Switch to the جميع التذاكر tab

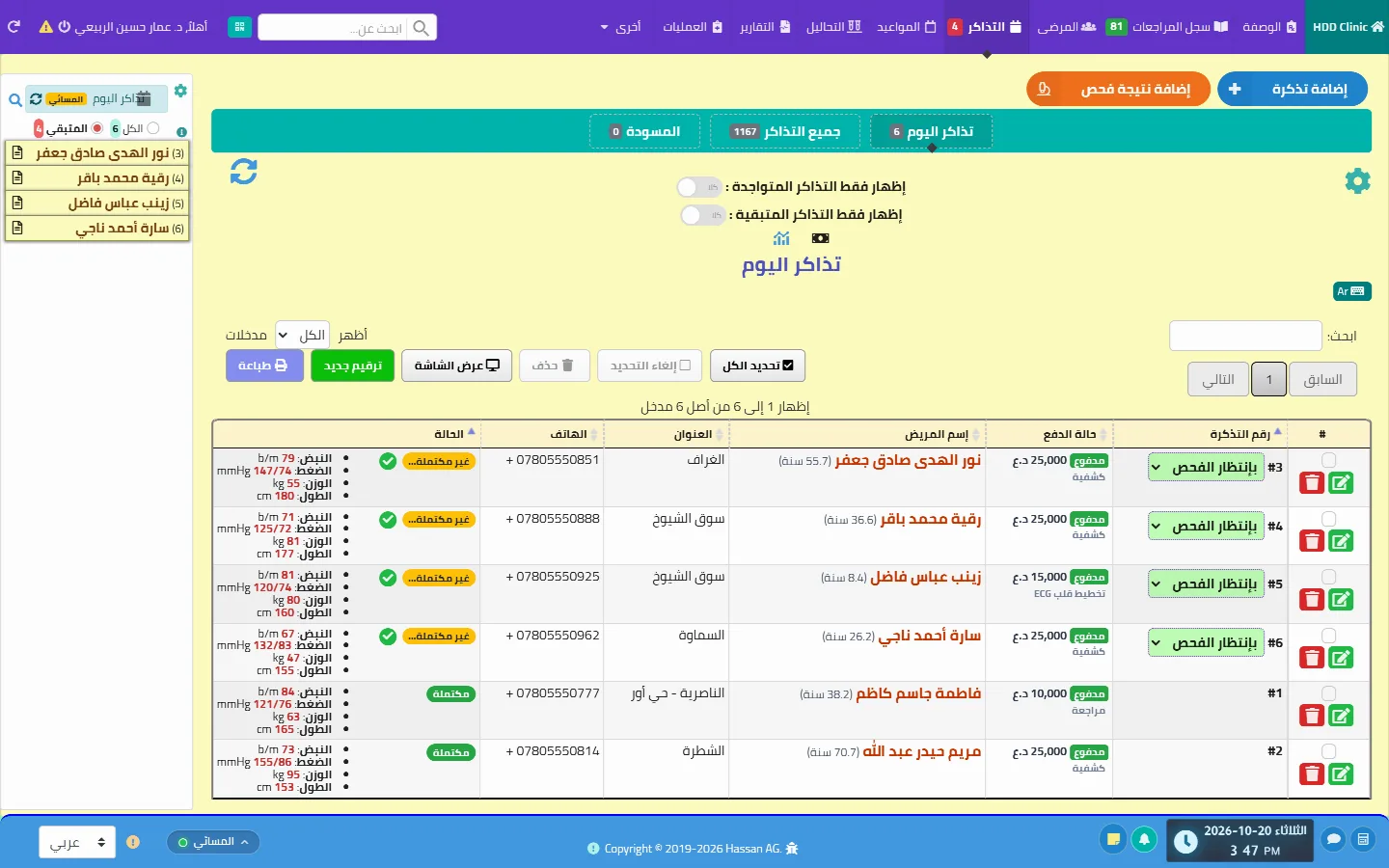point(786,131)
